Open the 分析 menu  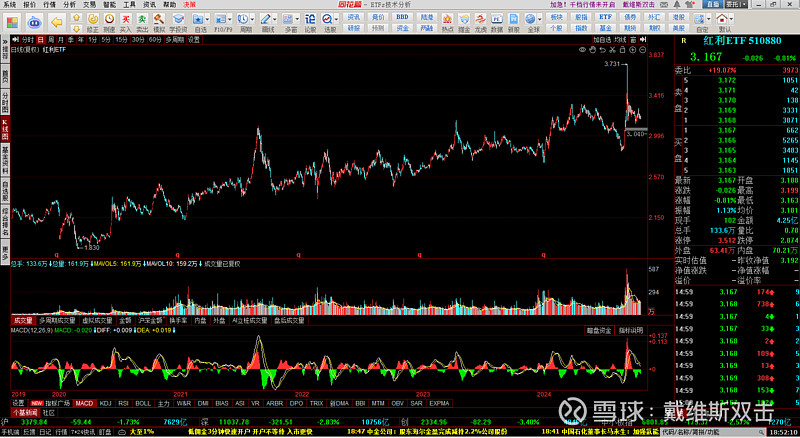(69, 4)
